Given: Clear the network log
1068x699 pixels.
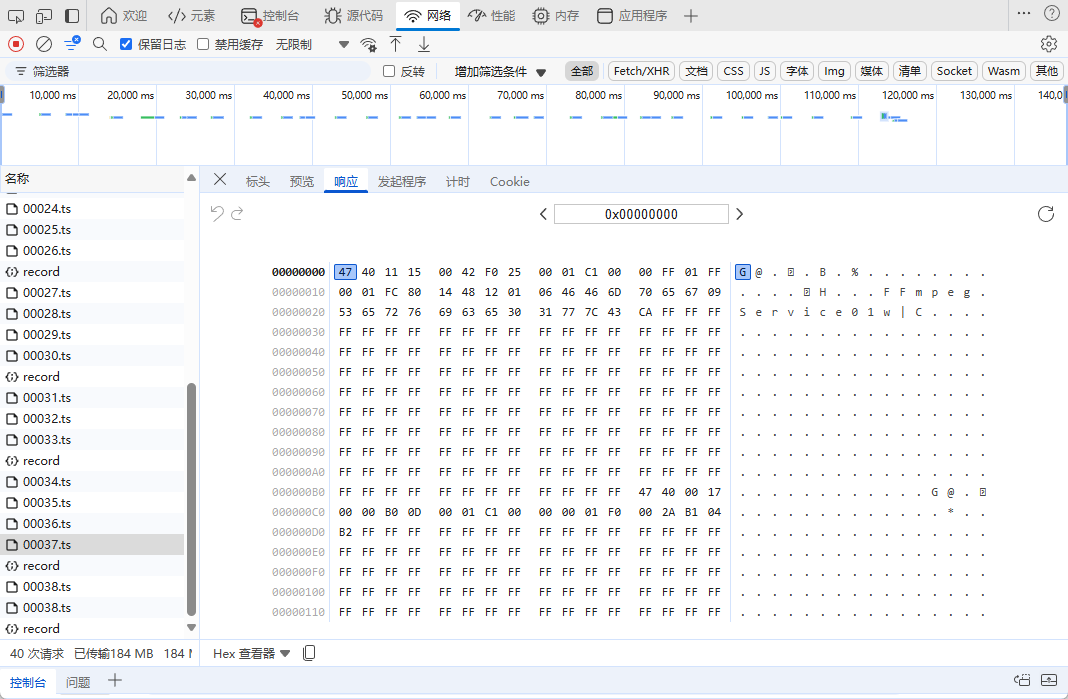Looking at the screenshot, I should 44,44.
